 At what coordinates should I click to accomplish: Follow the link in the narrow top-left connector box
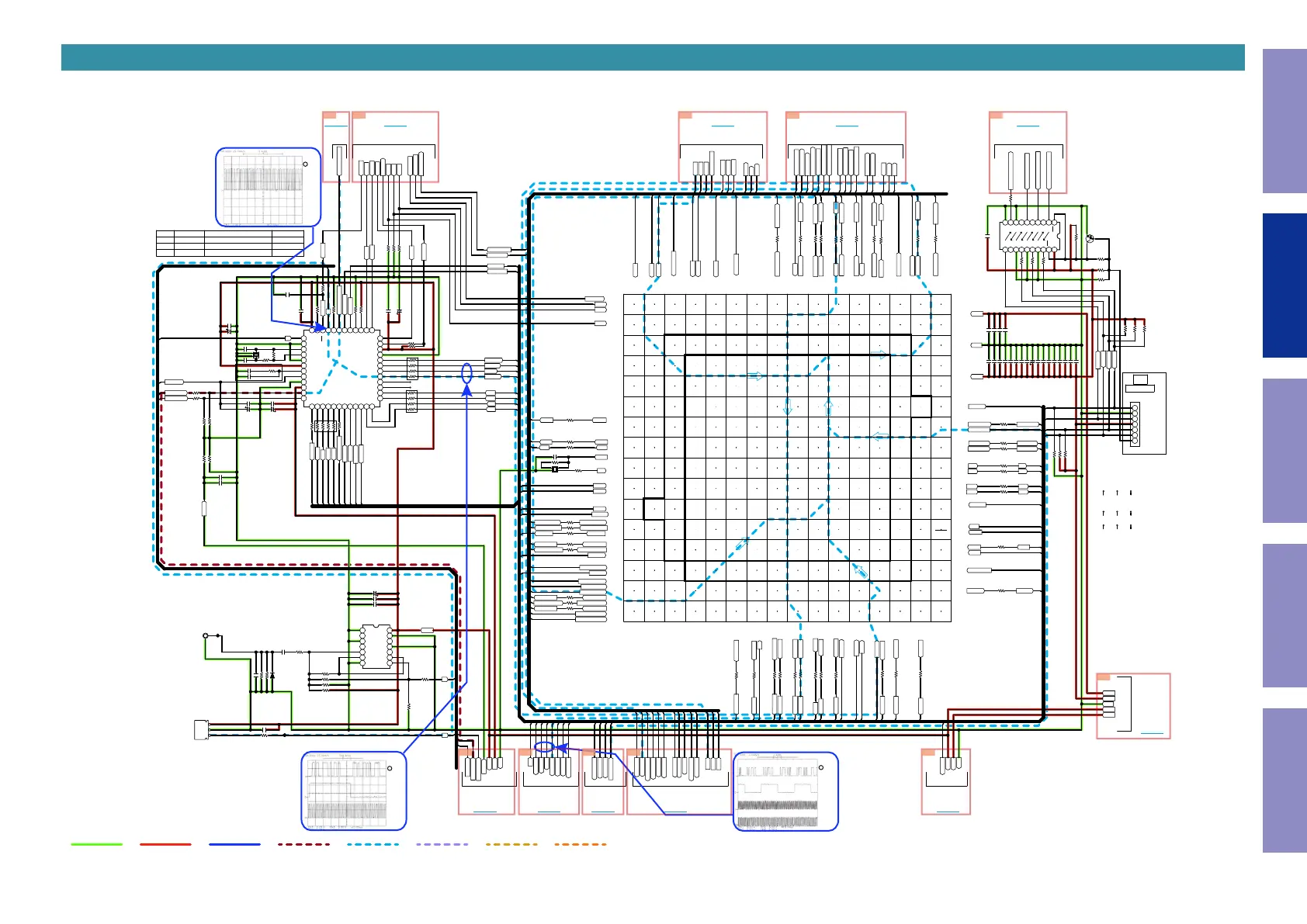point(336,125)
